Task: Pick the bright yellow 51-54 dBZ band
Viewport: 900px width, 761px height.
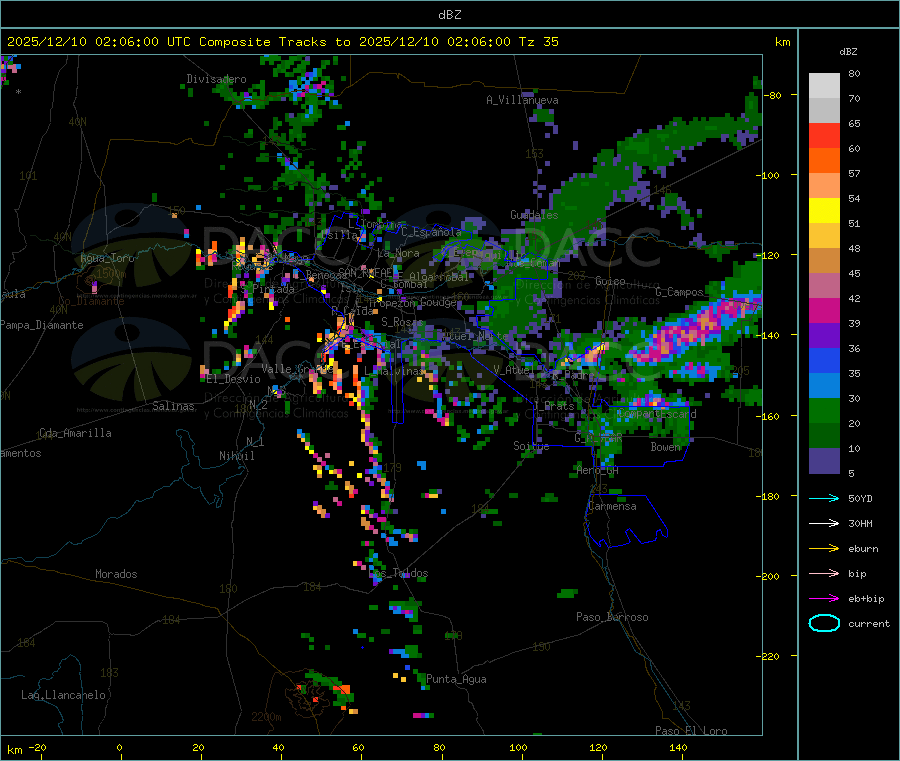Action: tap(824, 211)
